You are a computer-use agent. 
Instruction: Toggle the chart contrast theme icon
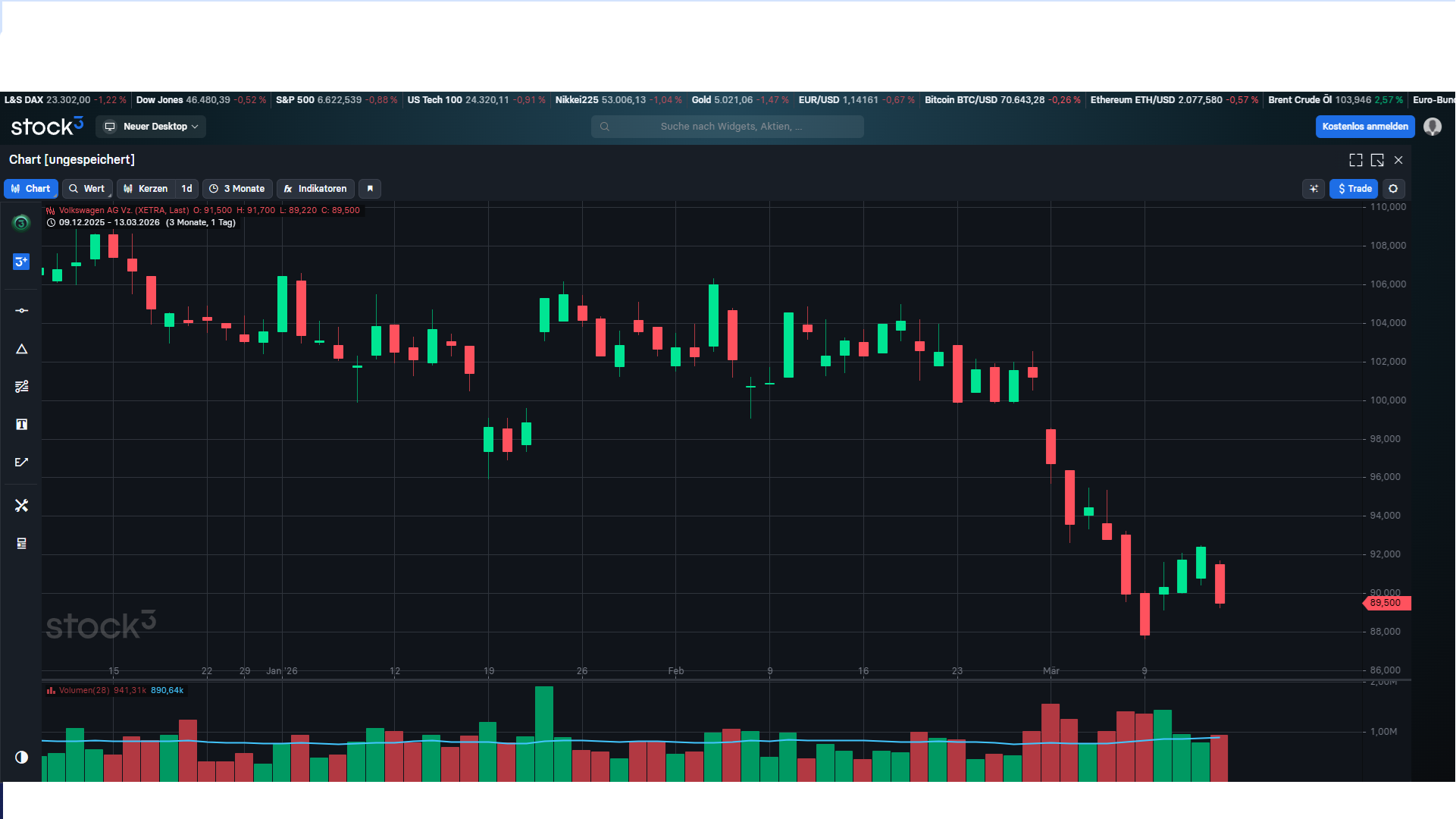[21, 757]
